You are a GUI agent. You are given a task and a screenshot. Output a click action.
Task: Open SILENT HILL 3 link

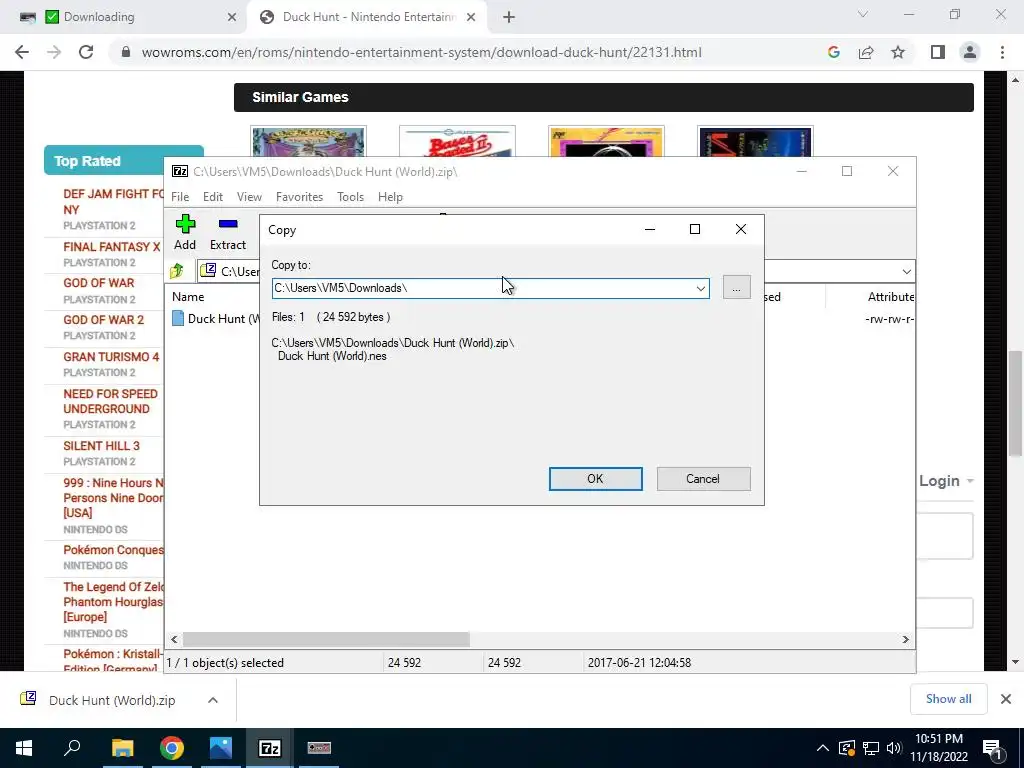click(101, 446)
